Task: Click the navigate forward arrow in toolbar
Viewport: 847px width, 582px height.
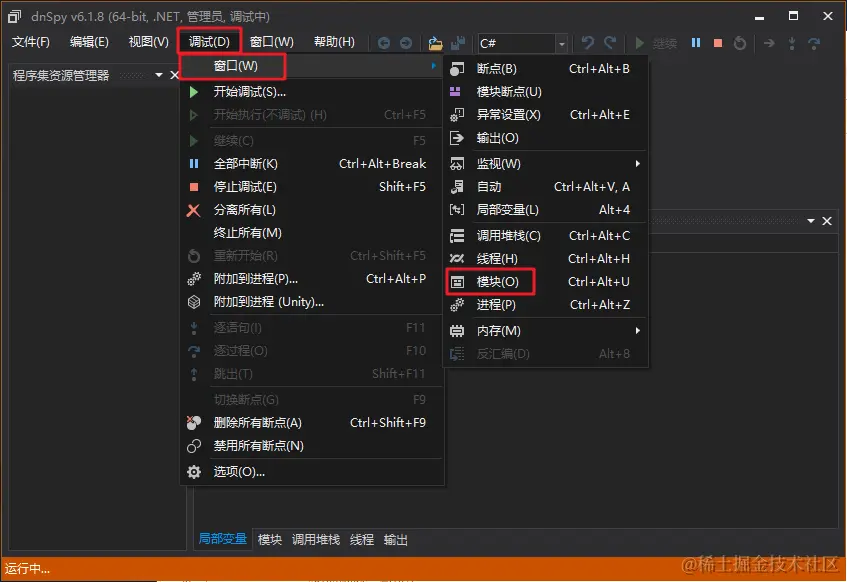Action: pyautogui.click(x=406, y=43)
